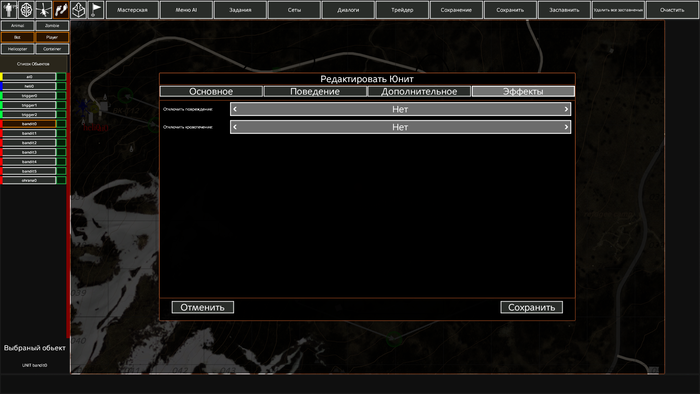Screen dimensions: 700x394
Task: Open the Трейдер menu
Action: pyautogui.click(x=402, y=10)
